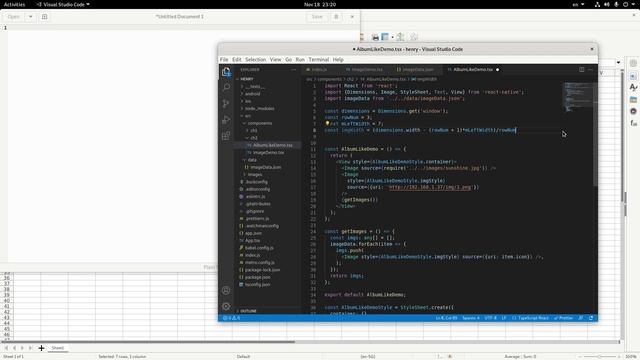Screen dimensions: 640x360
Task: Click the Prettier status bar item
Action: pyautogui.click(x=563, y=318)
